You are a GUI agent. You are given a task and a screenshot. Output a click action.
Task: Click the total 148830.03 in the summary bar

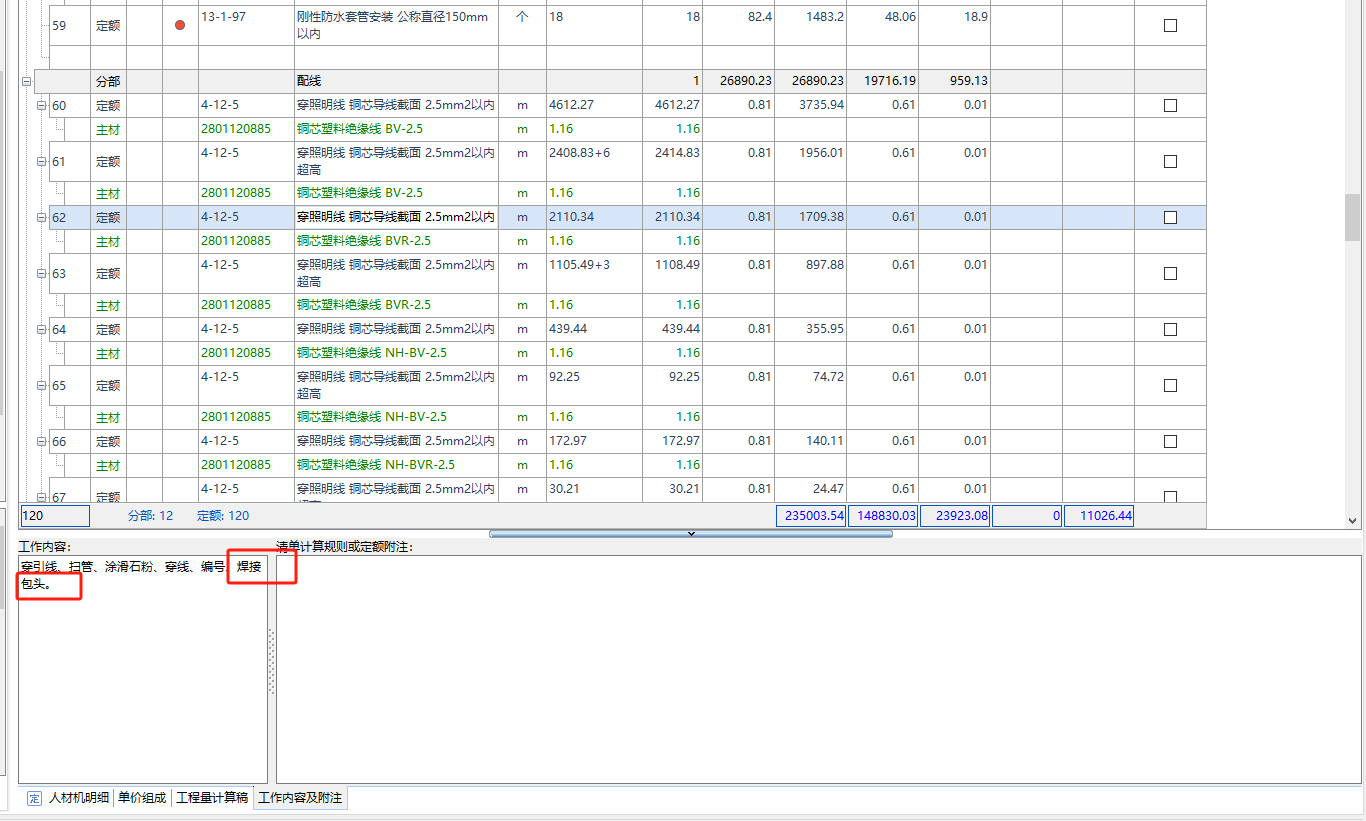[x=883, y=516]
